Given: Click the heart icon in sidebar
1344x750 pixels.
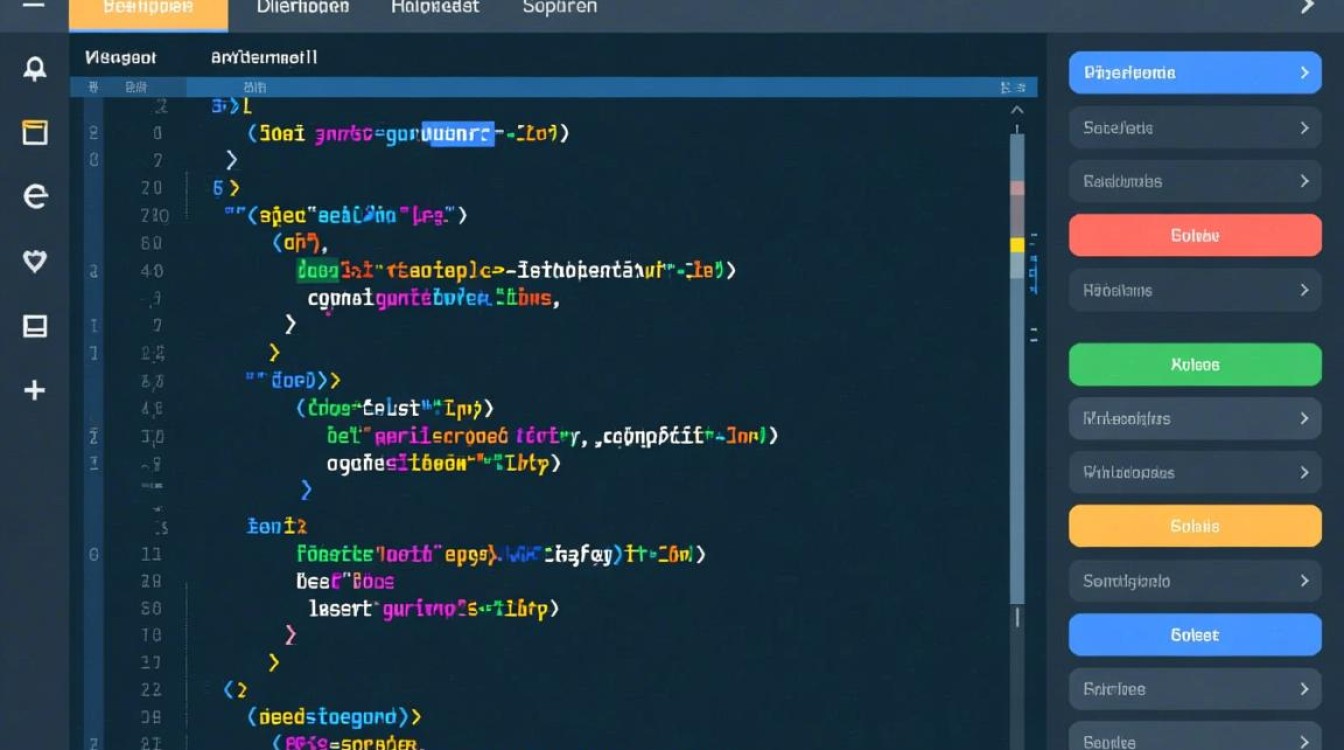Looking at the screenshot, I should coord(35,261).
